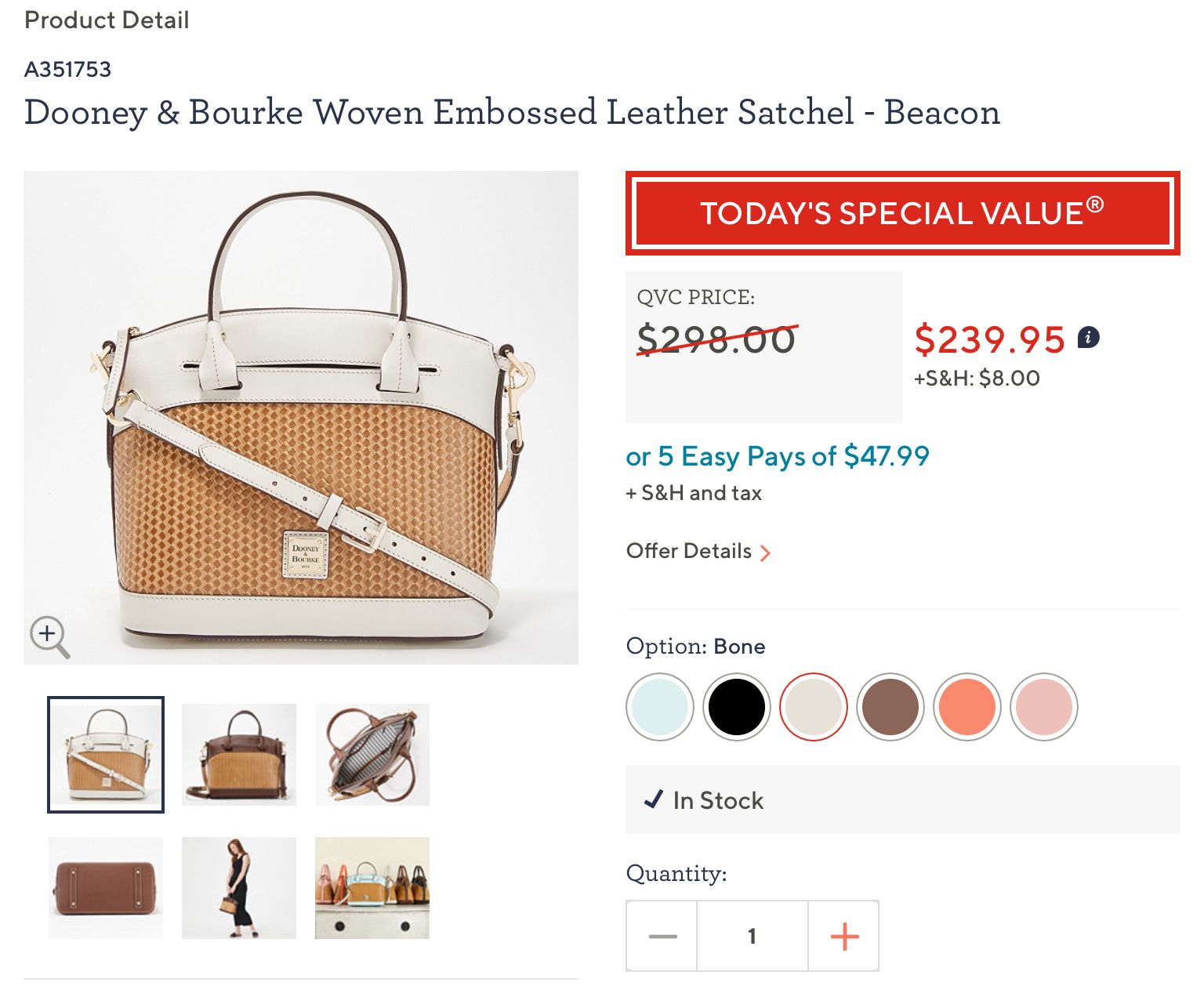The width and height of the screenshot is (1204, 986).
Task: Click the Today's Special Value banner
Action: pyautogui.click(x=902, y=213)
